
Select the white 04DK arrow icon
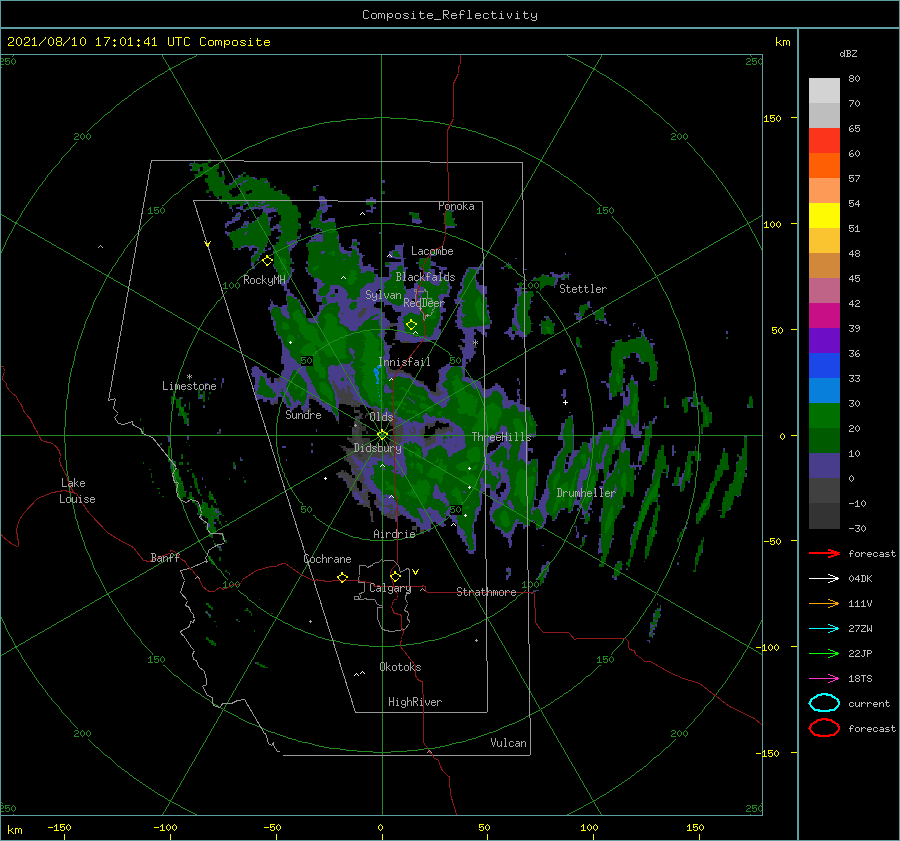pyautogui.click(x=824, y=579)
